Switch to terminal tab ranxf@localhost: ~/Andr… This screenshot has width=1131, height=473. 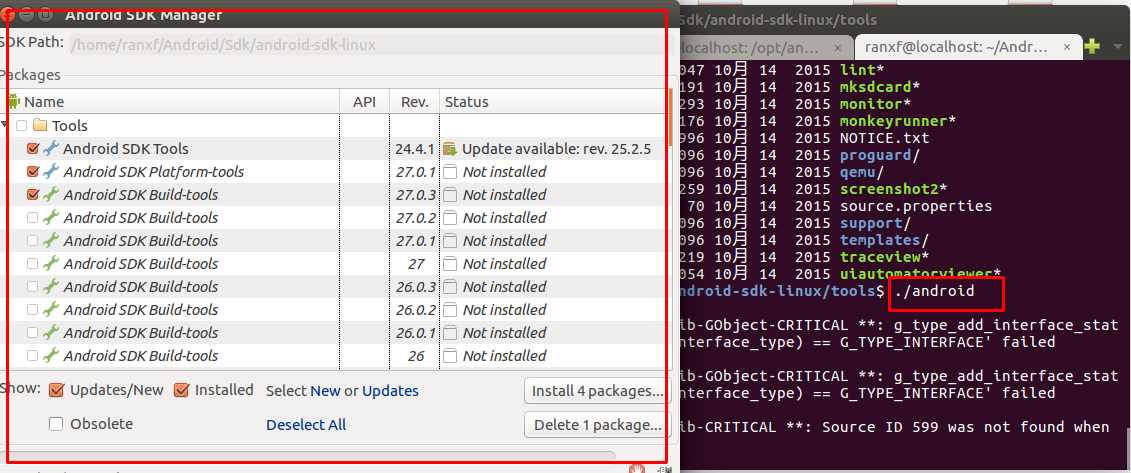point(967,47)
